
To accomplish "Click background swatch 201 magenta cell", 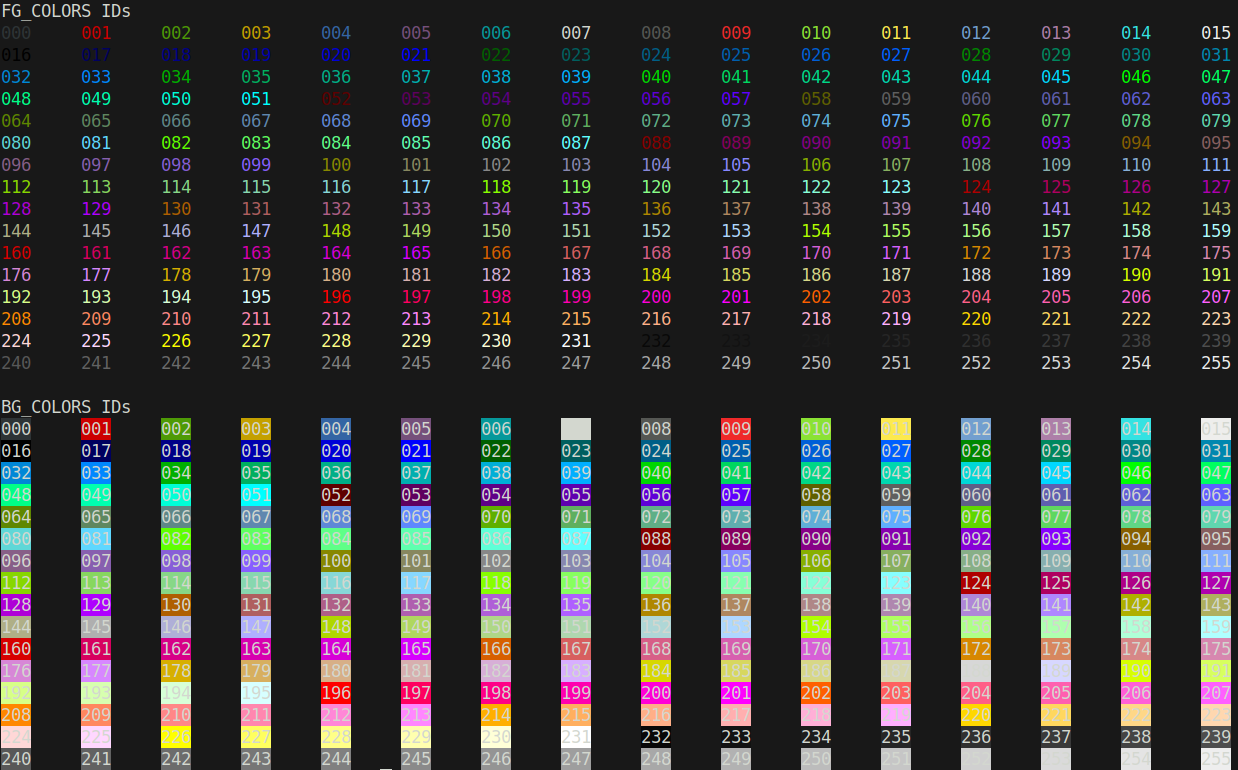I will (x=735, y=692).
